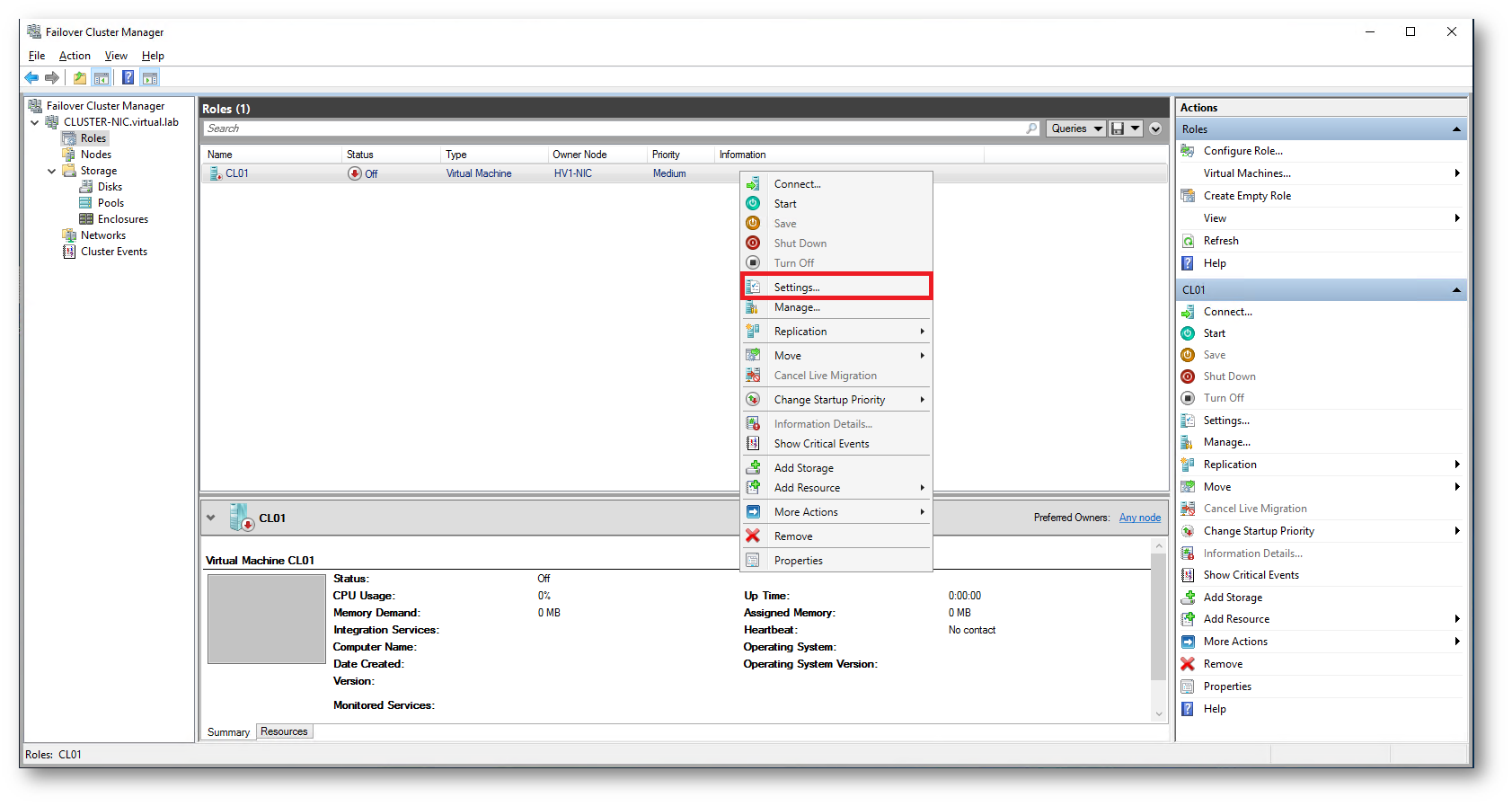Open the save query dropdown arrow
This screenshot has height=806, width=1512.
pos(1136,128)
